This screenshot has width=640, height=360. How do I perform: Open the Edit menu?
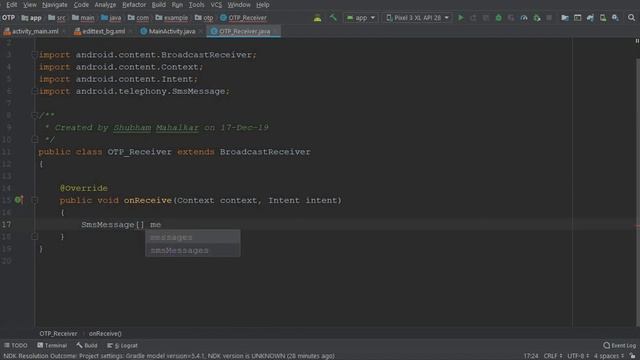coord(11,5)
